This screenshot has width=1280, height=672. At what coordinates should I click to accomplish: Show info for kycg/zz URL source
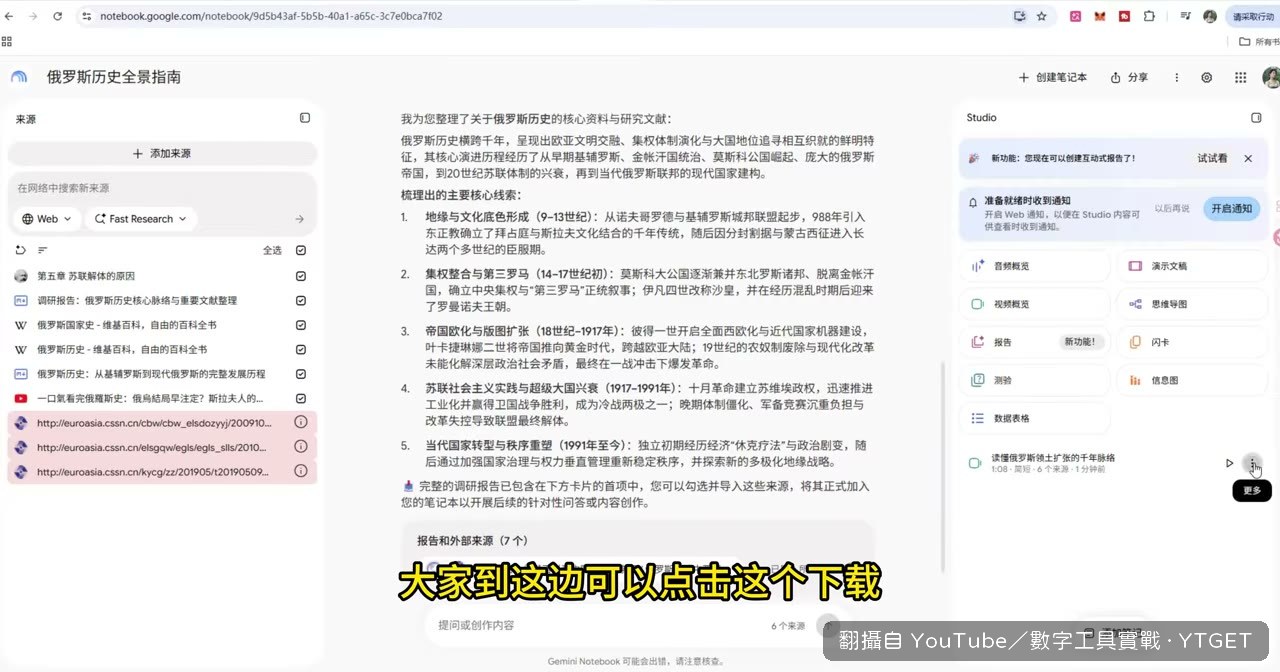click(301, 472)
